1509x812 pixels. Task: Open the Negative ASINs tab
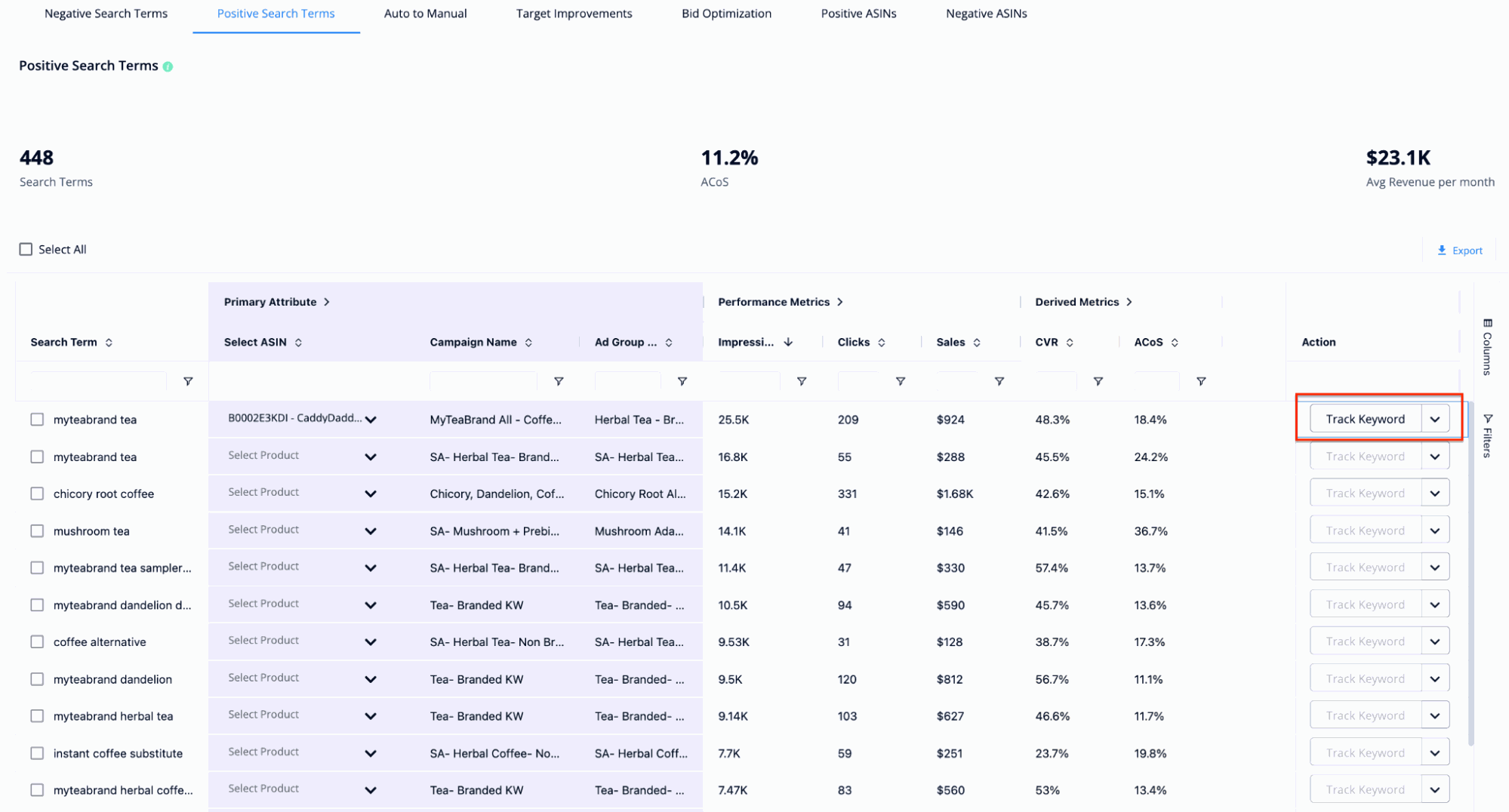pyautogui.click(x=986, y=14)
